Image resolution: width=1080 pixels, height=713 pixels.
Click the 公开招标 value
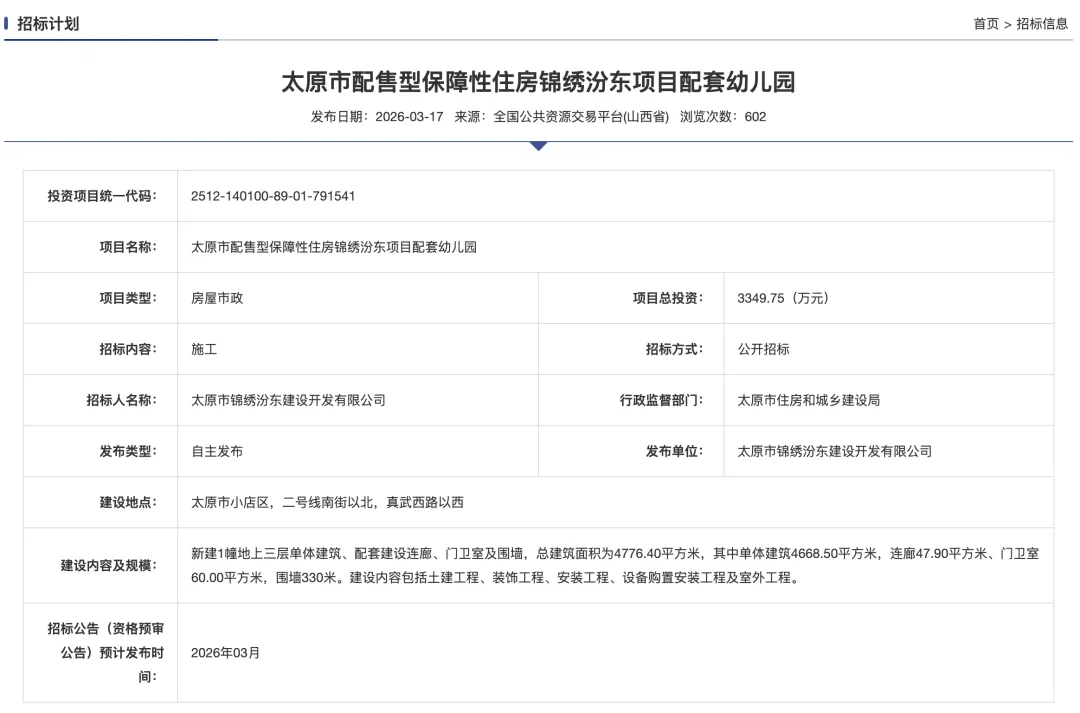(x=763, y=349)
